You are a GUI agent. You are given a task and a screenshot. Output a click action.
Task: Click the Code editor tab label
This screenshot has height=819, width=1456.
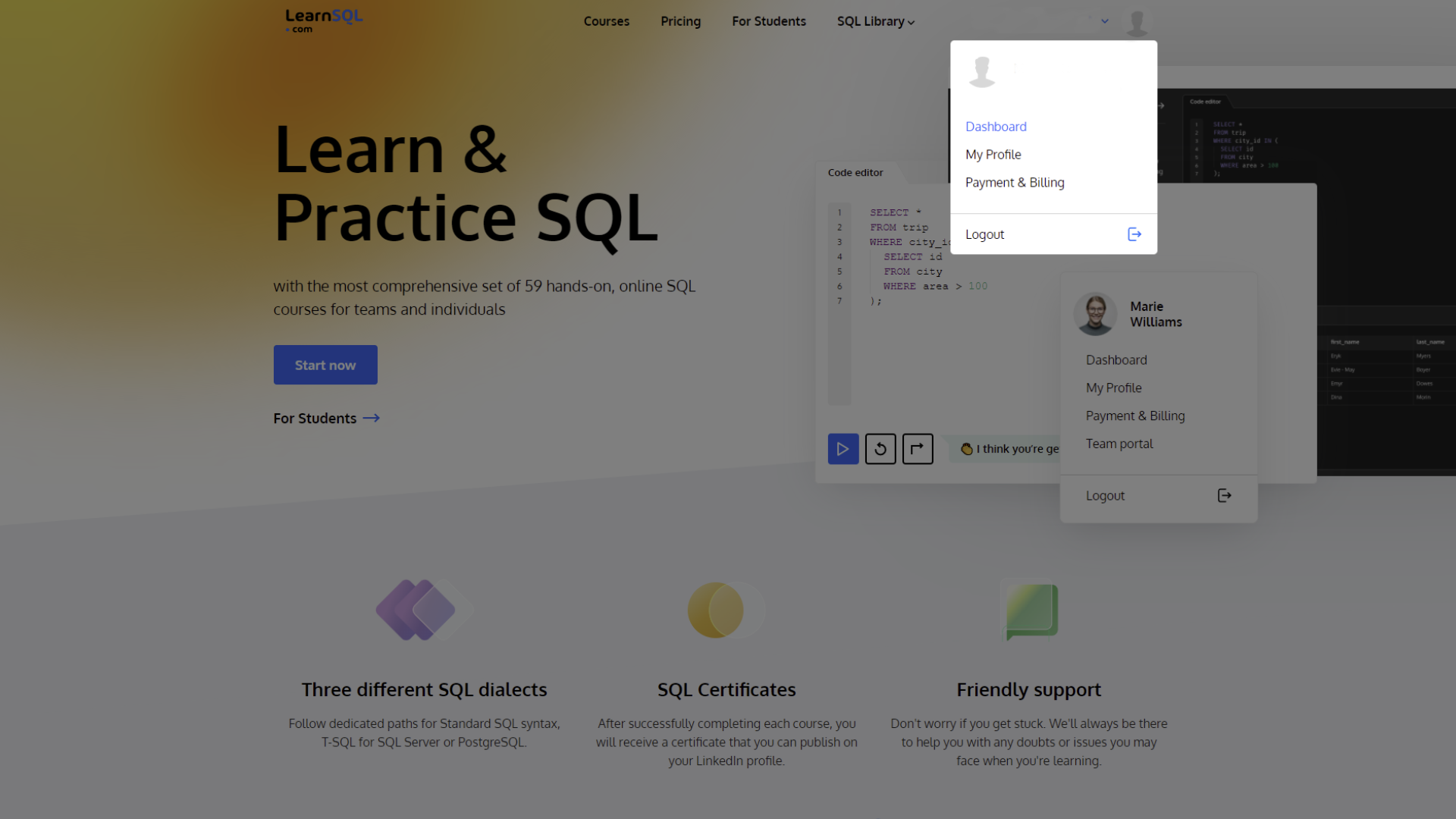[855, 173]
